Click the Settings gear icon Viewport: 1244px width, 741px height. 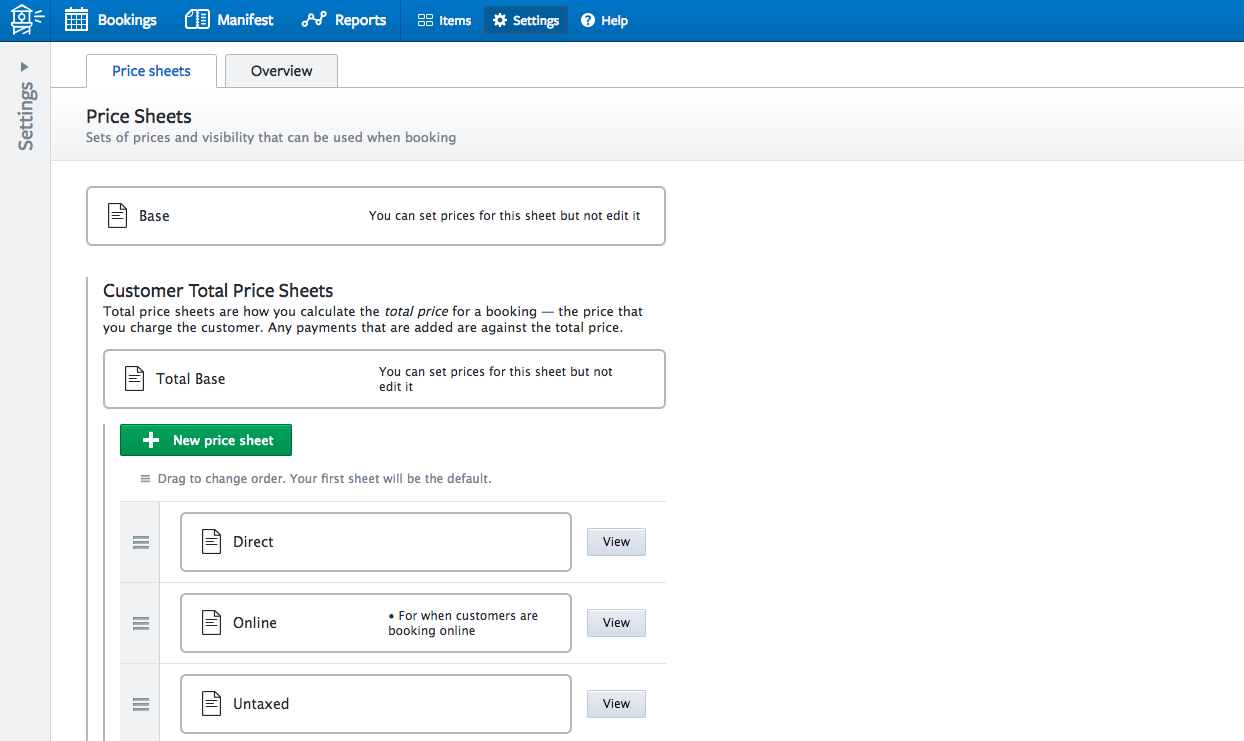point(500,20)
